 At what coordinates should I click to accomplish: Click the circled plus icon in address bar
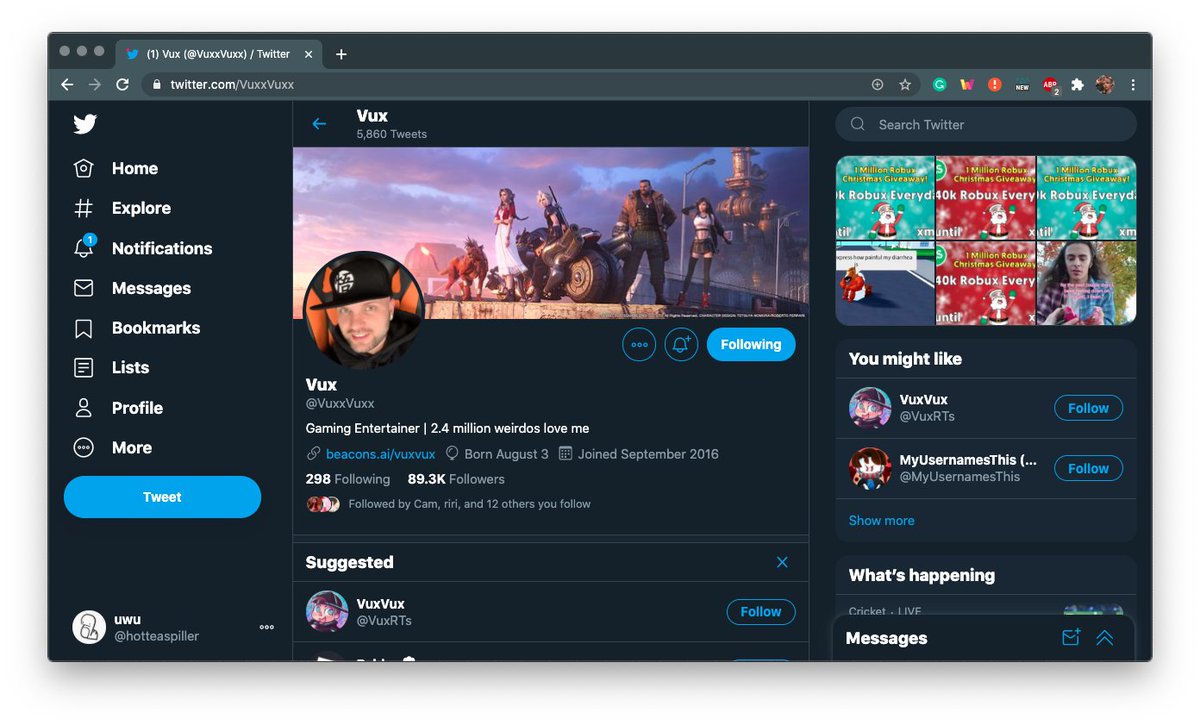877,85
